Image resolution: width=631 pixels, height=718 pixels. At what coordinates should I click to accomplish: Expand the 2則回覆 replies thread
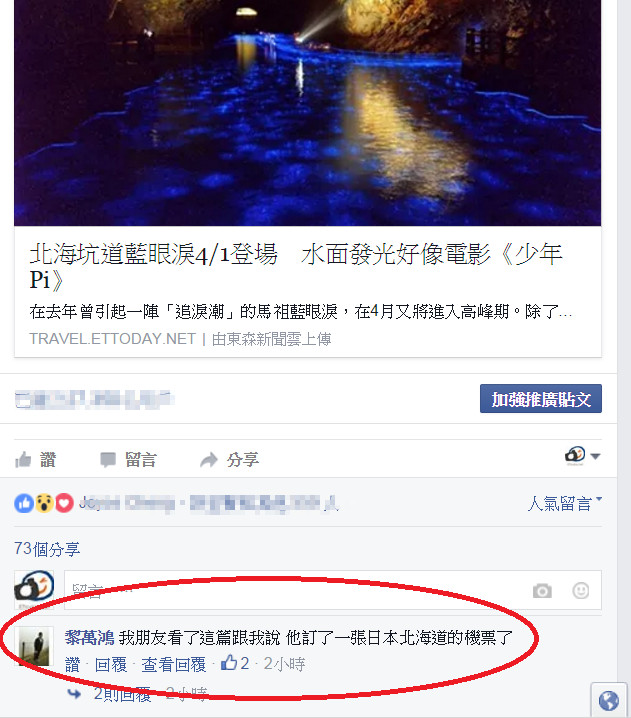[x=122, y=694]
